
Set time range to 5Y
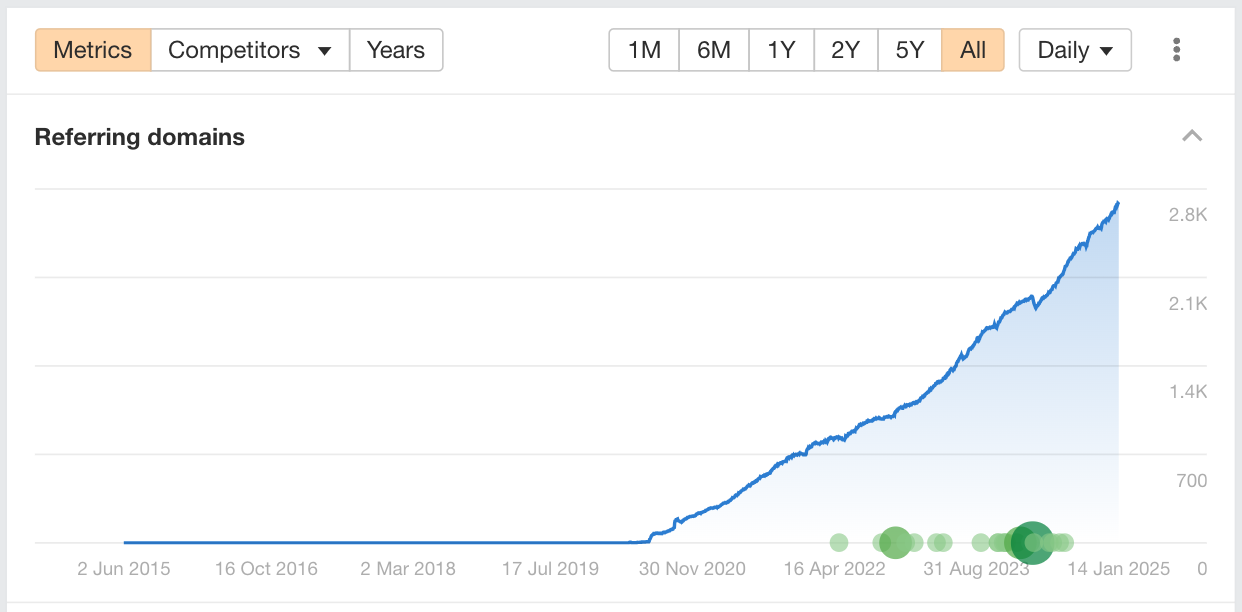(910, 50)
